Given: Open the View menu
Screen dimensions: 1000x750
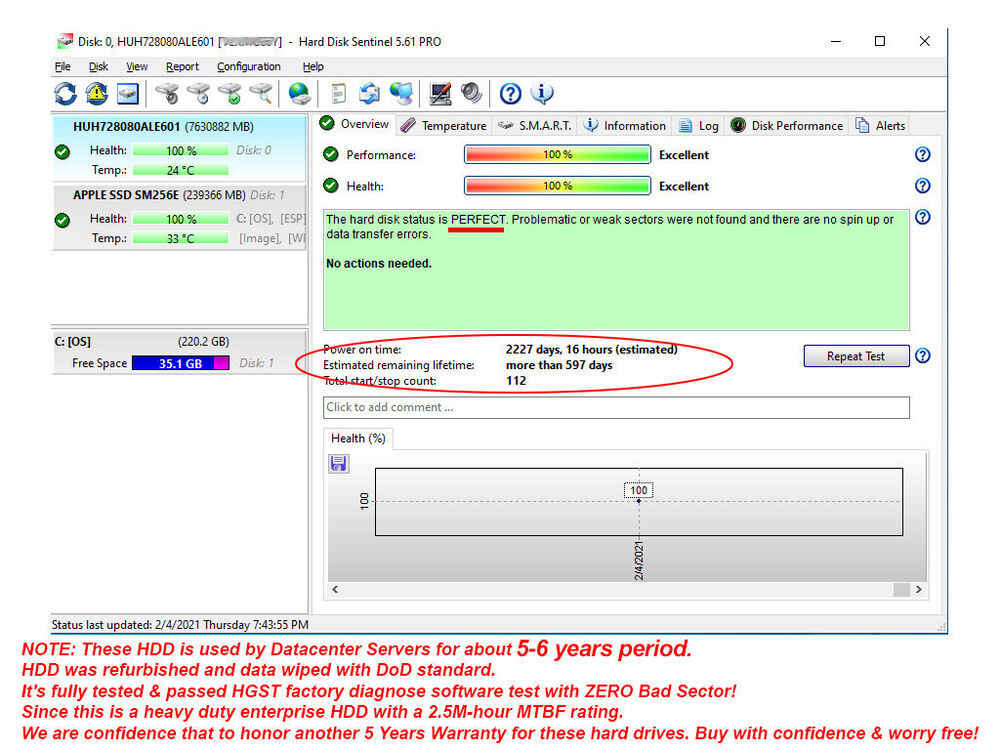Looking at the screenshot, I should [x=136, y=66].
